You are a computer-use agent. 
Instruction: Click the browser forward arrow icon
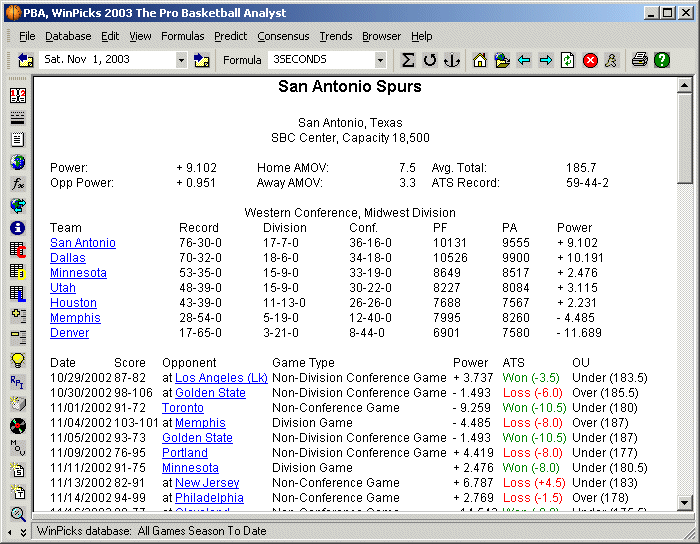pyautogui.click(x=546, y=60)
